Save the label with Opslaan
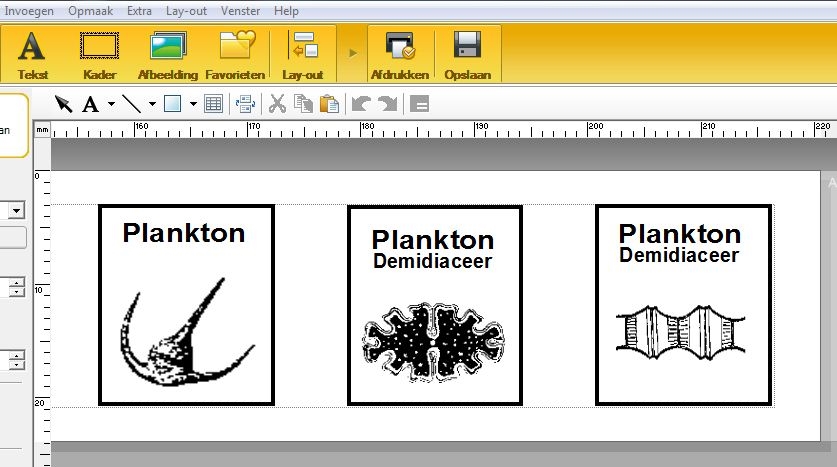Image resolution: width=837 pixels, height=467 pixels. [467, 55]
